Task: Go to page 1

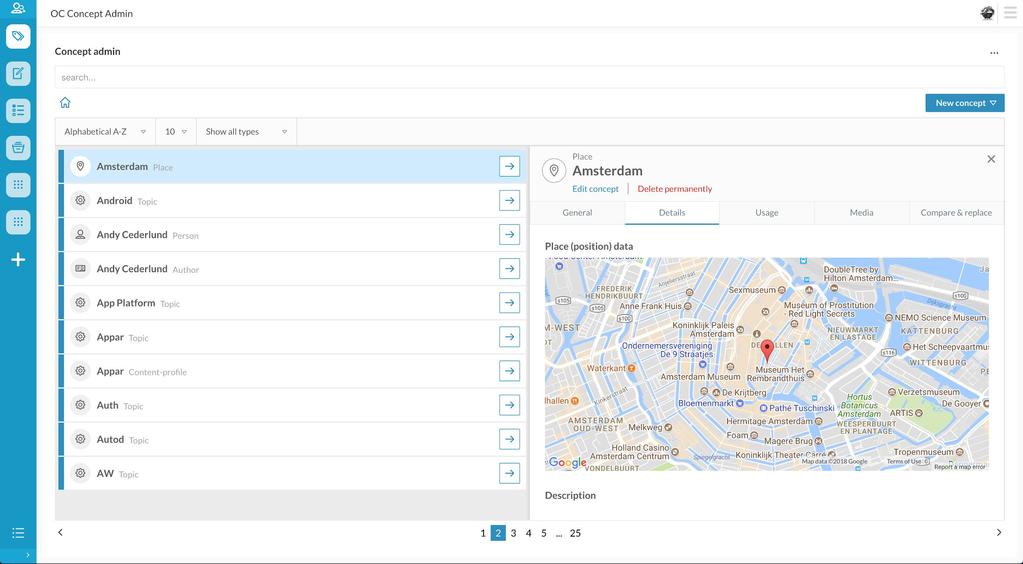Action: tap(483, 533)
